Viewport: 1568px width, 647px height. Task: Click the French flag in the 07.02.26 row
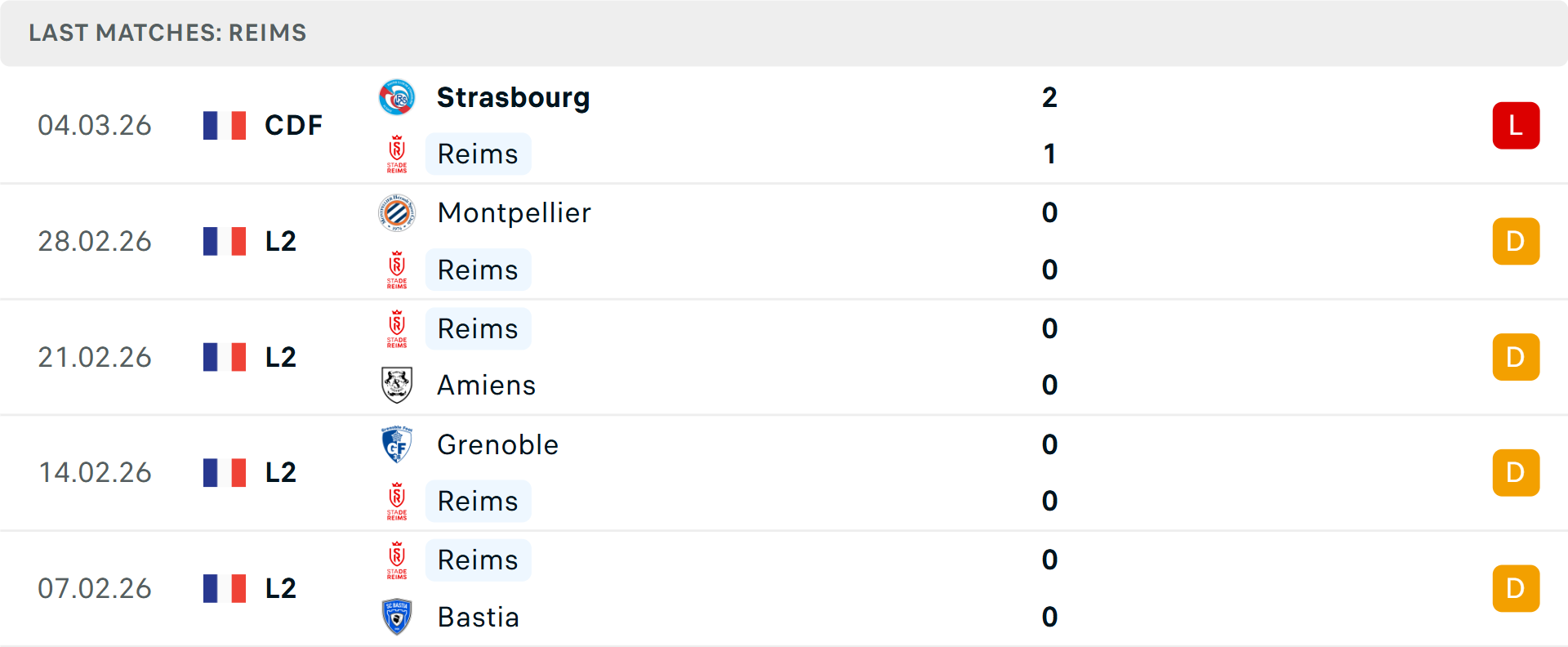(x=225, y=588)
